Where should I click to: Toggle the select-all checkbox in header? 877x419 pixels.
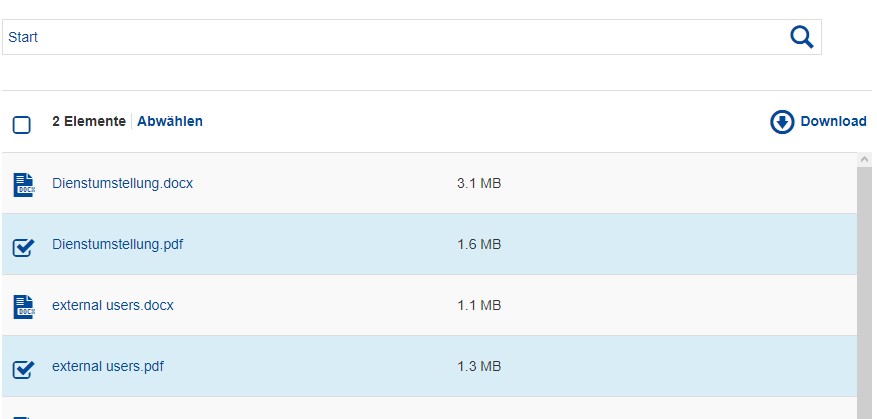tap(22, 125)
